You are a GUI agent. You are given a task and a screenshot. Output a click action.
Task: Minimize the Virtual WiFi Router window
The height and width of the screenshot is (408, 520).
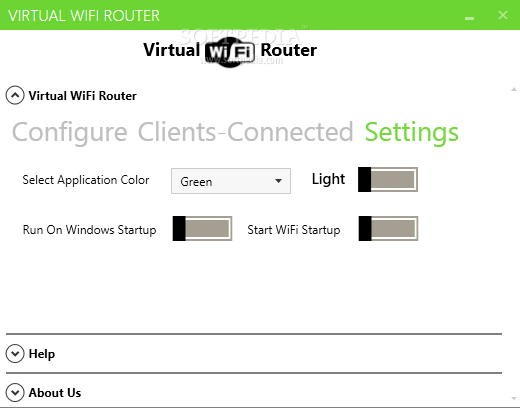pyautogui.click(x=469, y=18)
